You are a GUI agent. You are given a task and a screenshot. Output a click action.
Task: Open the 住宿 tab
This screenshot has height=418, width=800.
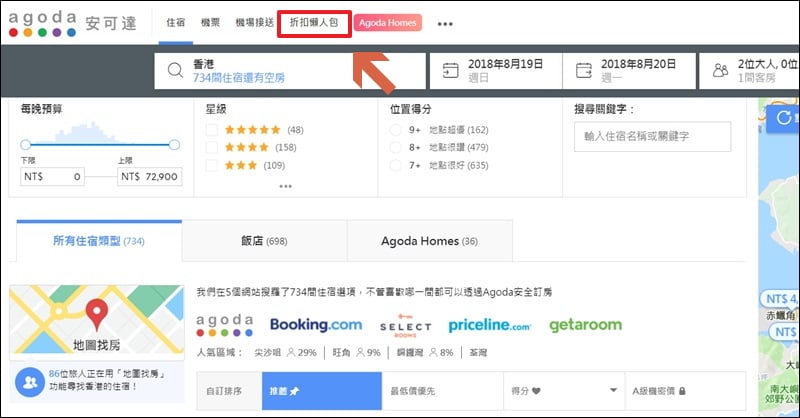176,23
